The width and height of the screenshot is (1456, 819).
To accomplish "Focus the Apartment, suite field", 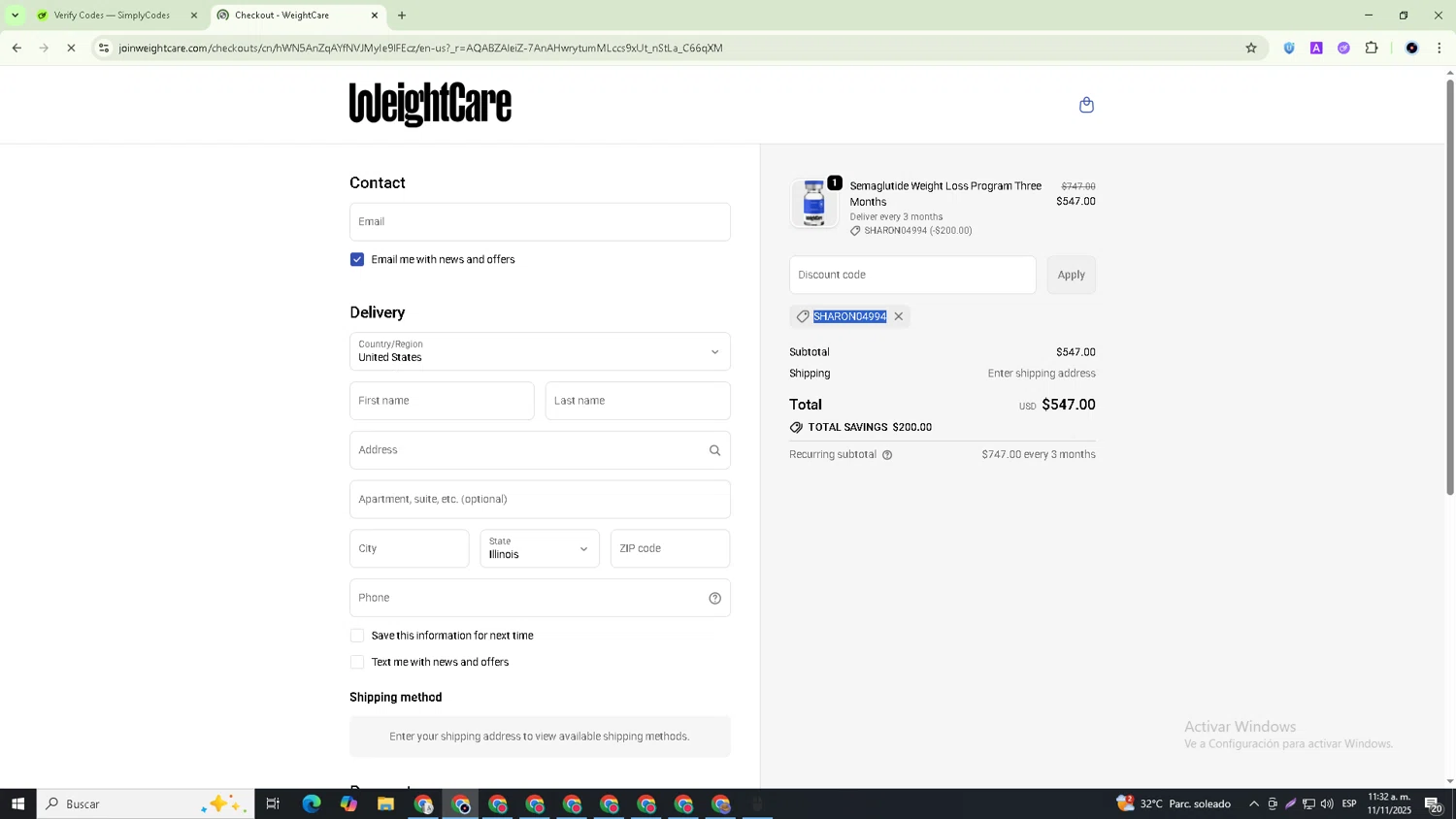I will click(x=540, y=500).
